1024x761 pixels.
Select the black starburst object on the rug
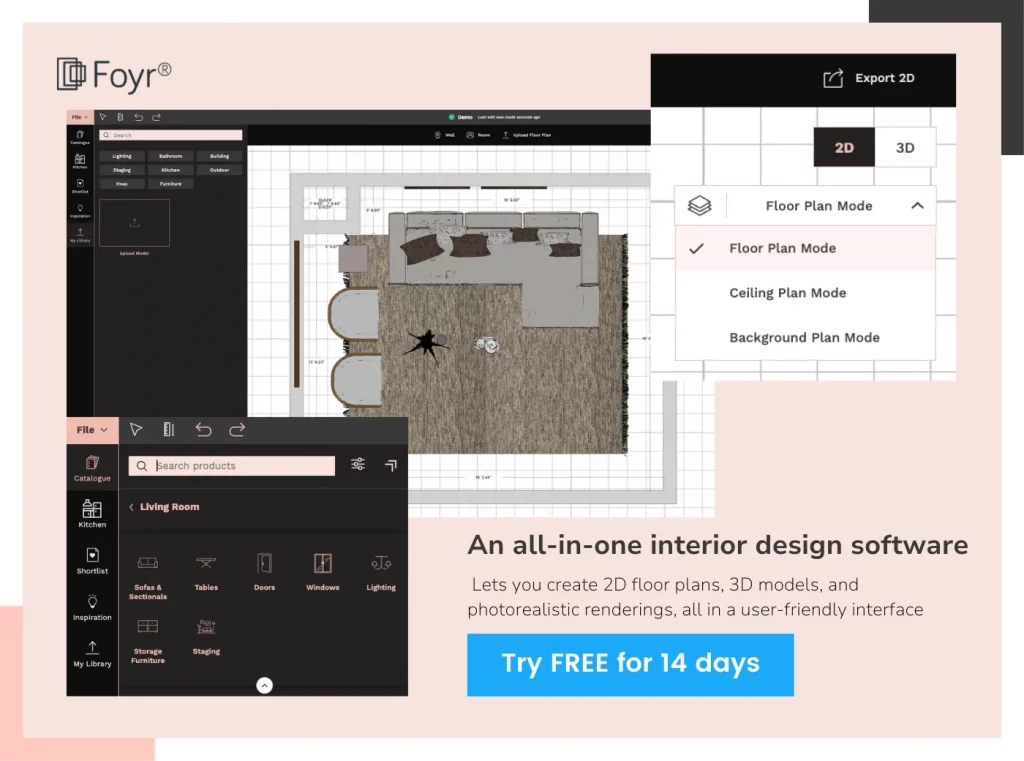tap(426, 342)
